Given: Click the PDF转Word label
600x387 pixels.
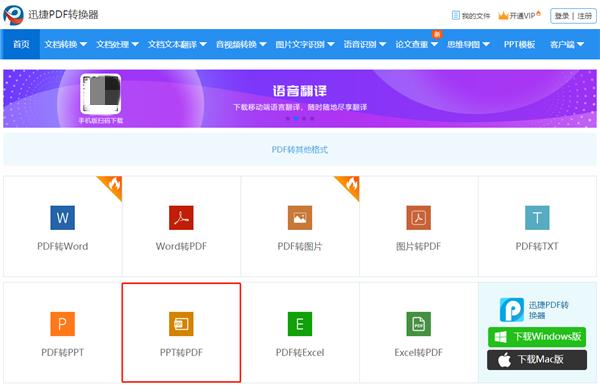Looking at the screenshot, I should [x=62, y=246].
